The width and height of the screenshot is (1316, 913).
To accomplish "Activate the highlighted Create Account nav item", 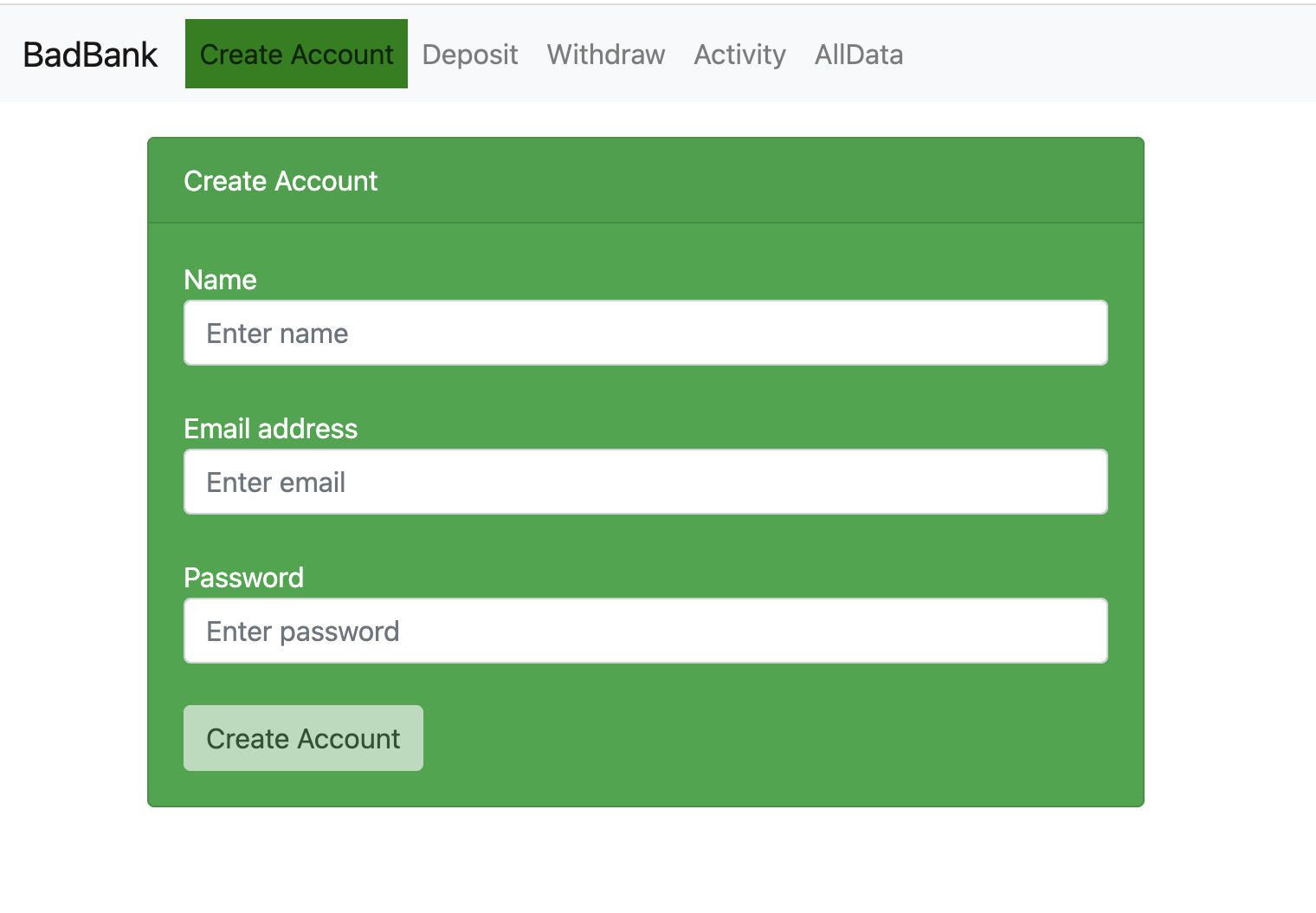I will [295, 54].
